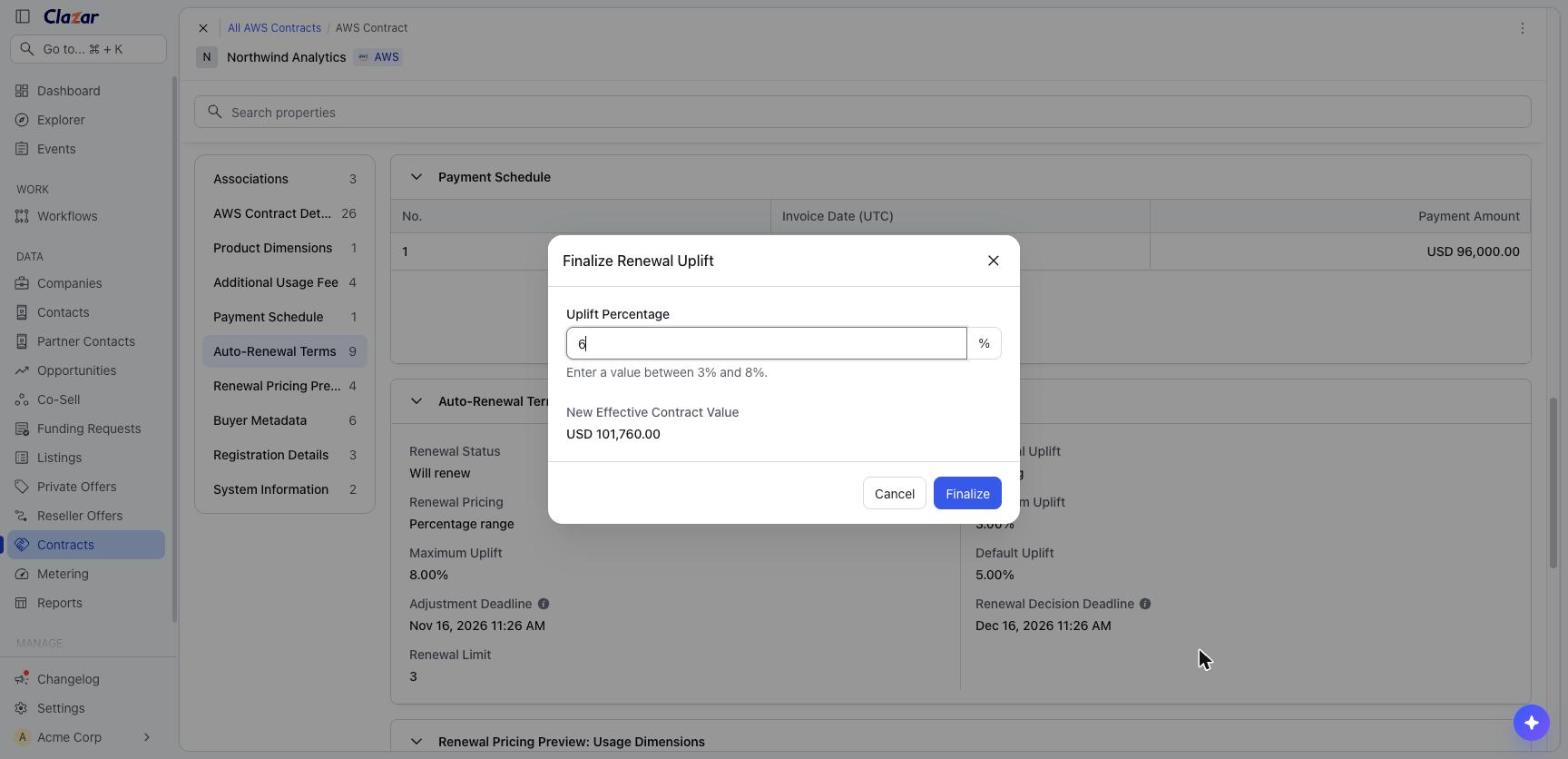
Task: Close the Finalize Renewal Uplift dialog
Action: 993,261
